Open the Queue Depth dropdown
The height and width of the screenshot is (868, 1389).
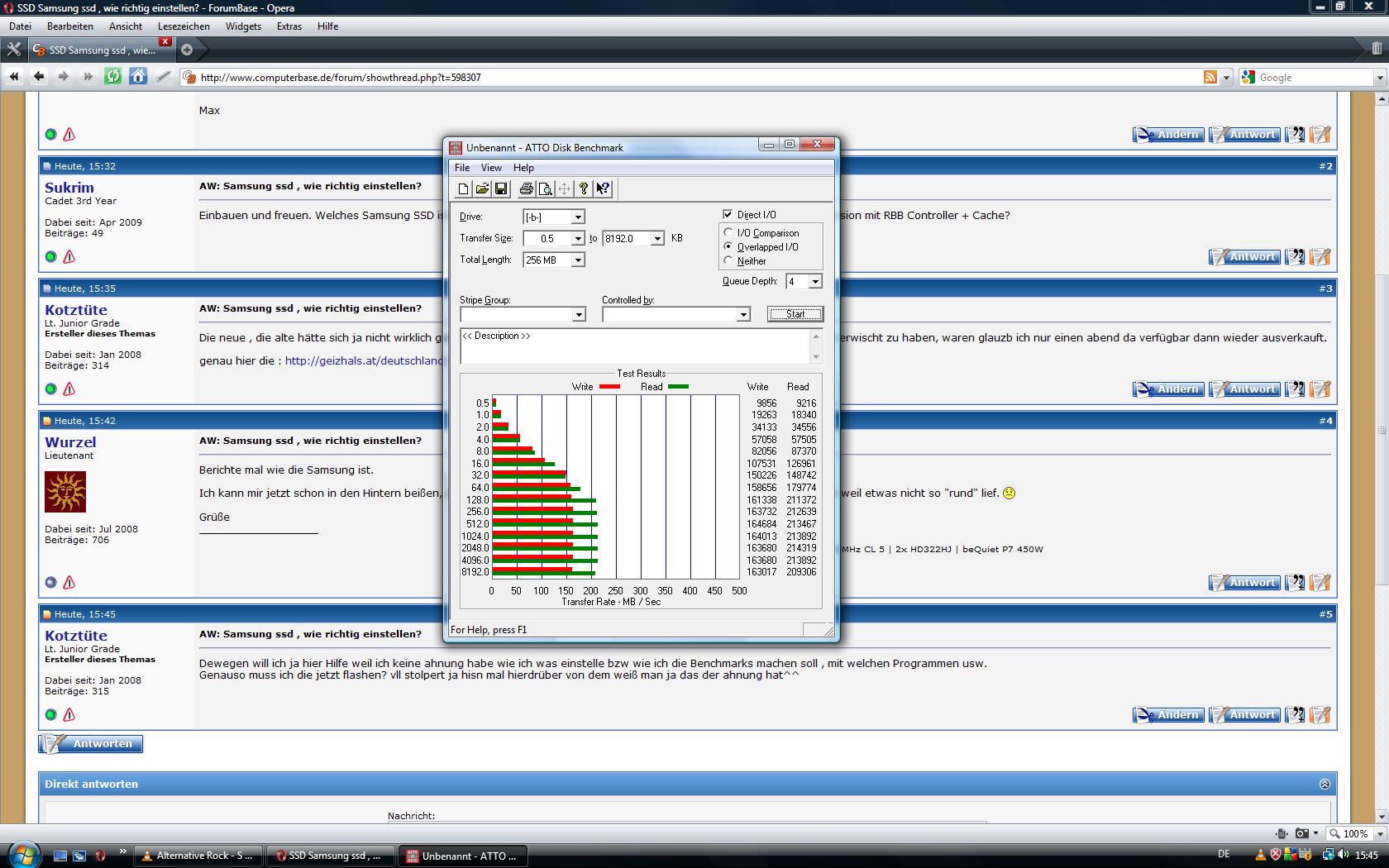[815, 281]
